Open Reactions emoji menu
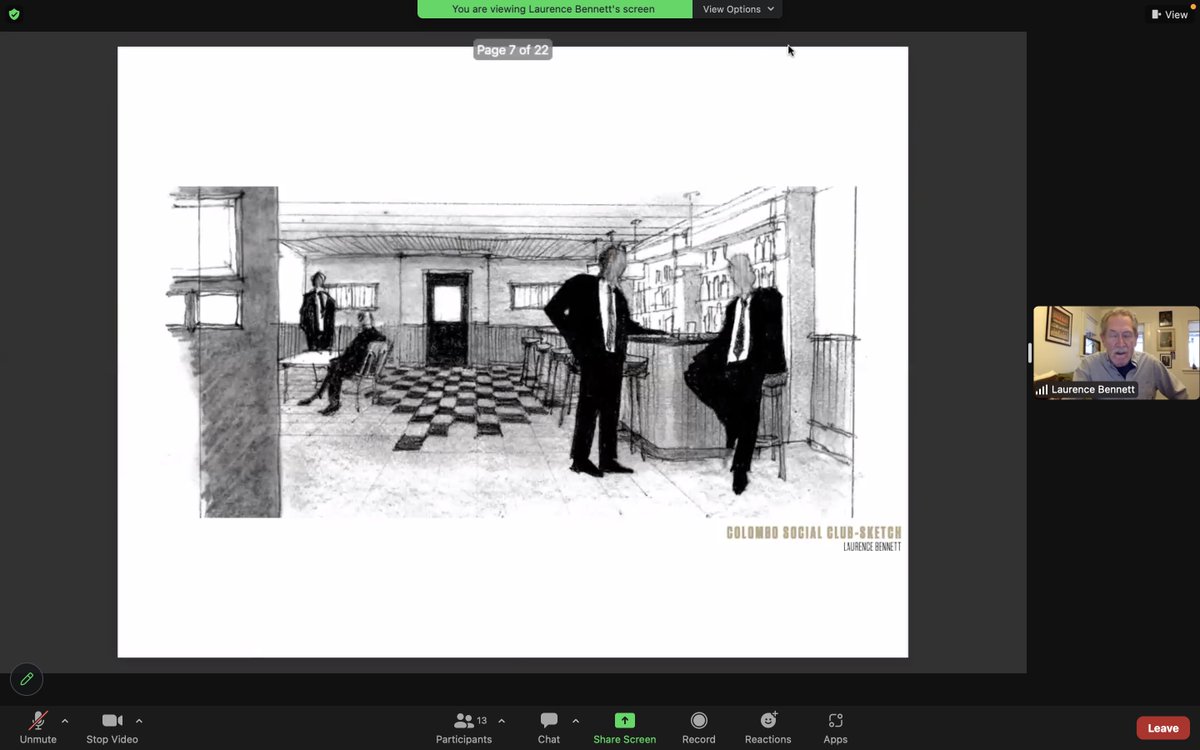The width and height of the screenshot is (1200, 750). point(768,727)
